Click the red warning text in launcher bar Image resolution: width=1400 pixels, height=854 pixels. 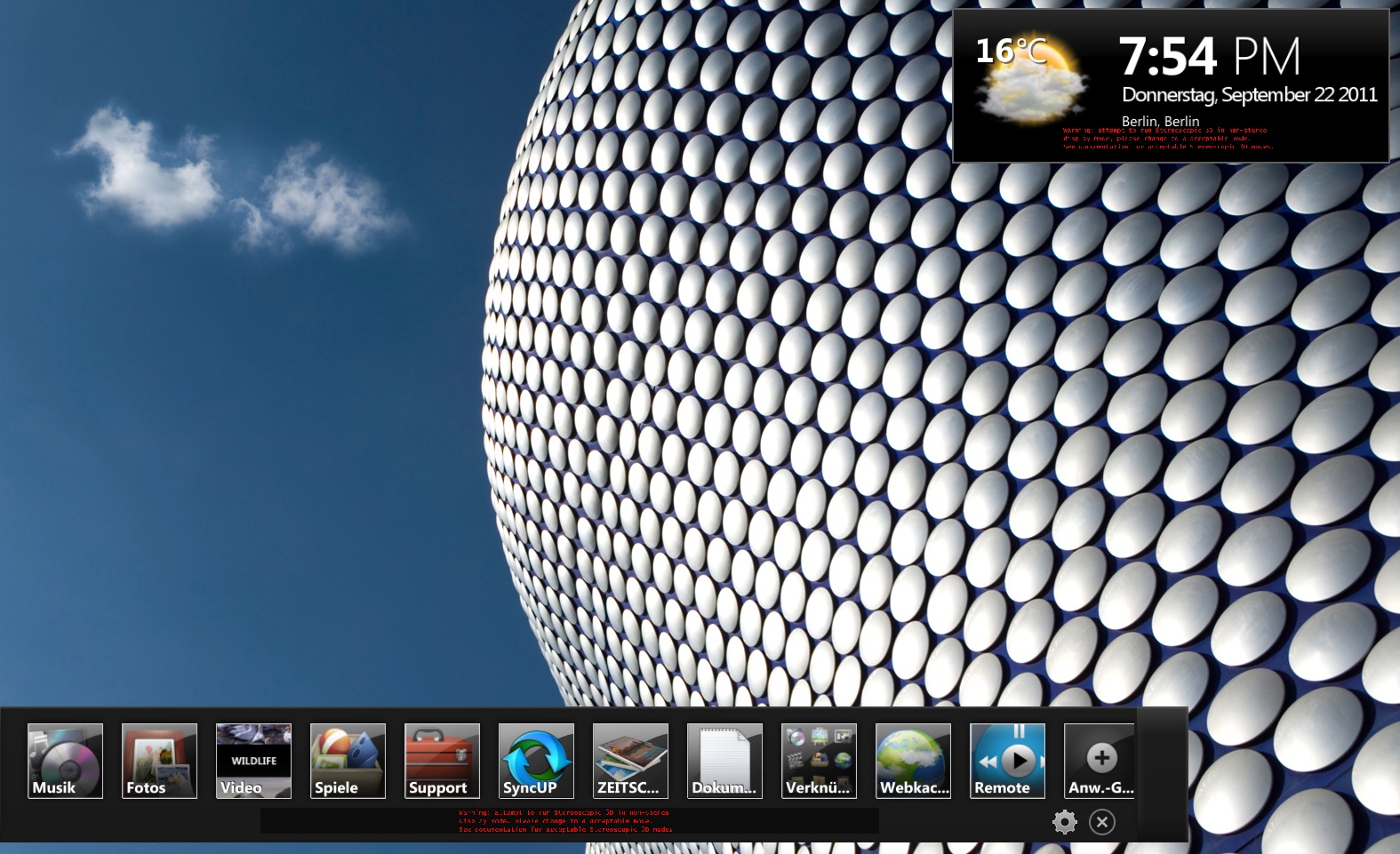click(x=565, y=821)
